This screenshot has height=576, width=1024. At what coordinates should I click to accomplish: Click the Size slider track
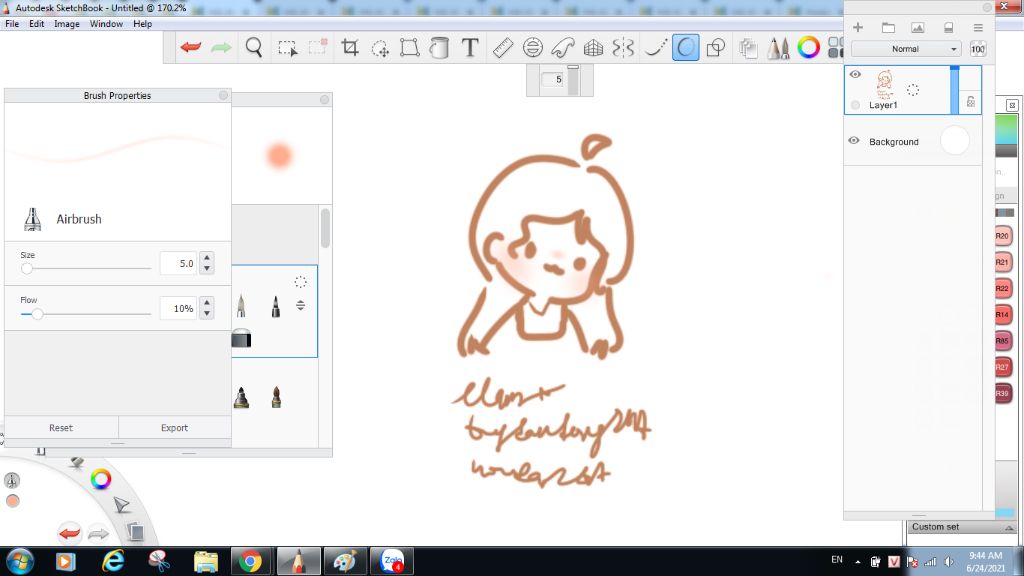coord(86,268)
